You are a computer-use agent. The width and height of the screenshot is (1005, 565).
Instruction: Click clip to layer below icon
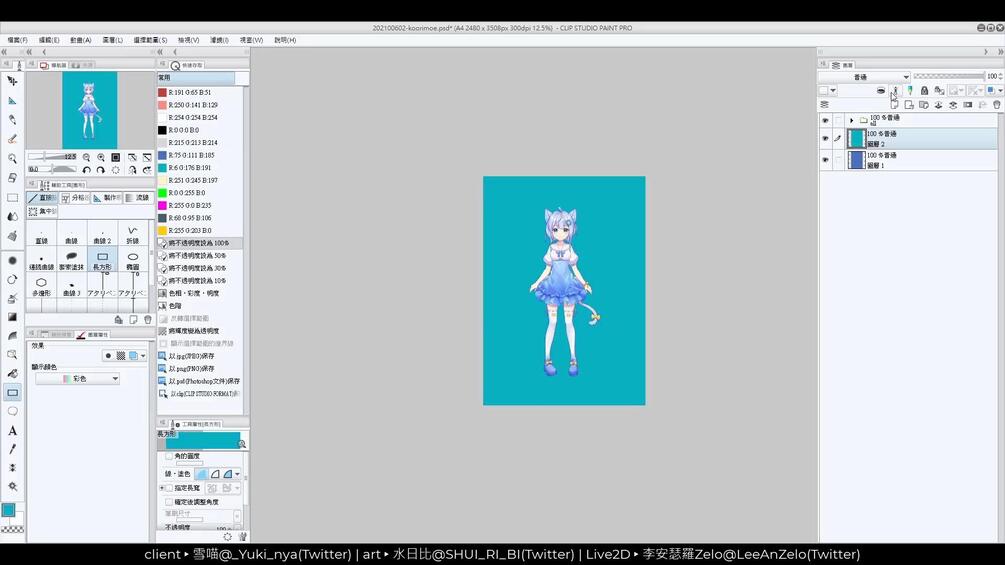tap(881, 90)
